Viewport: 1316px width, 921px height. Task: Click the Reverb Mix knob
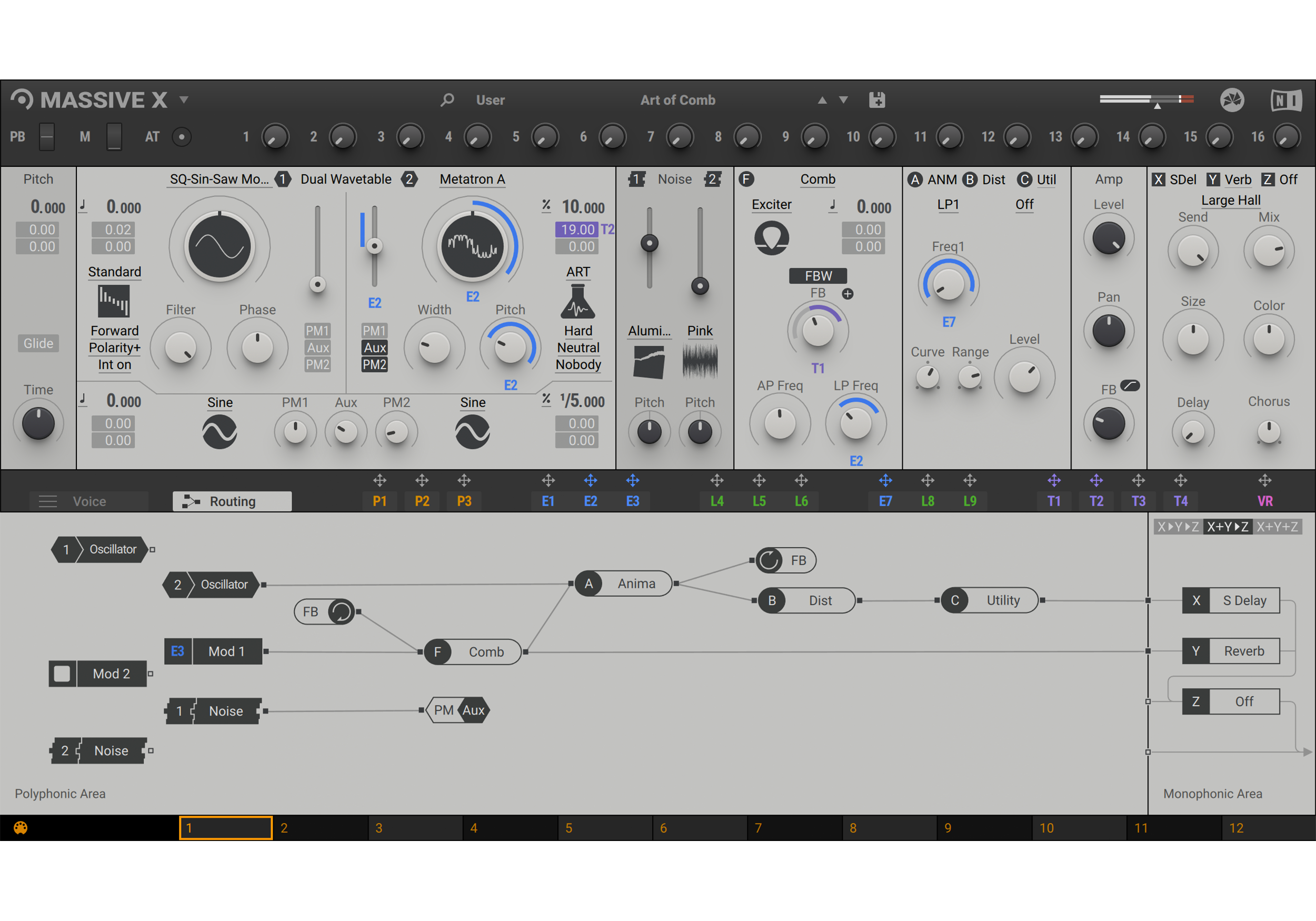[x=1269, y=251]
